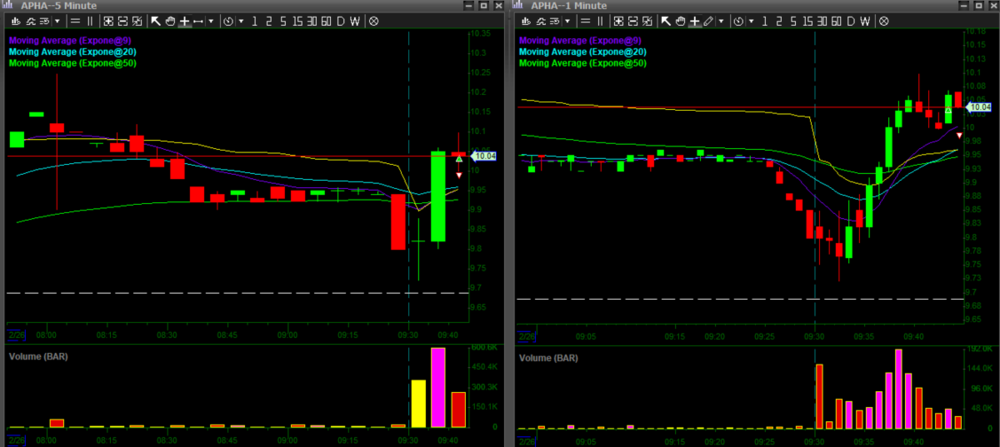Click the horizontal measure arrow tool in 5 Minute chart

point(198,20)
